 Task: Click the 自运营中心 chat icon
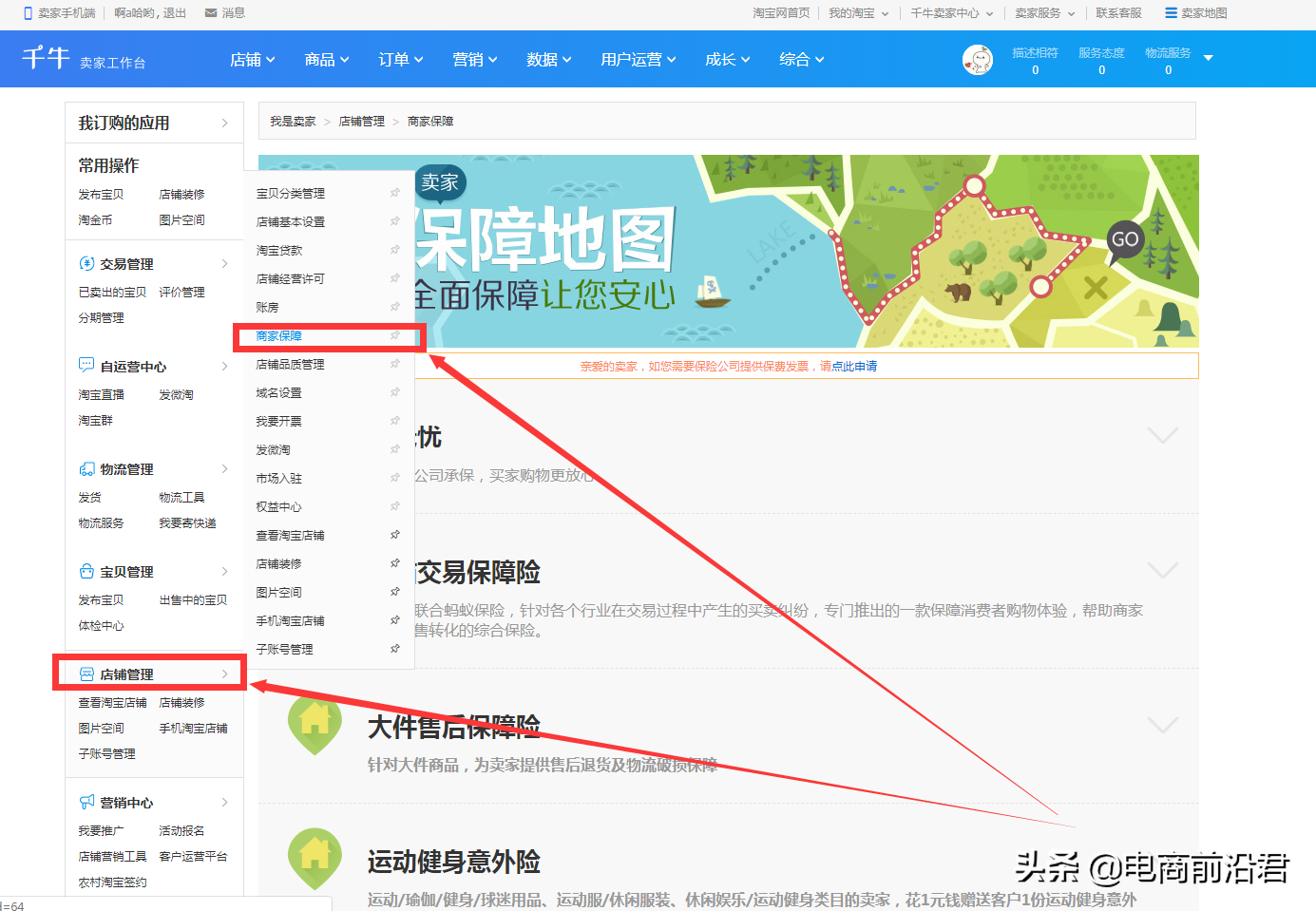(86, 366)
